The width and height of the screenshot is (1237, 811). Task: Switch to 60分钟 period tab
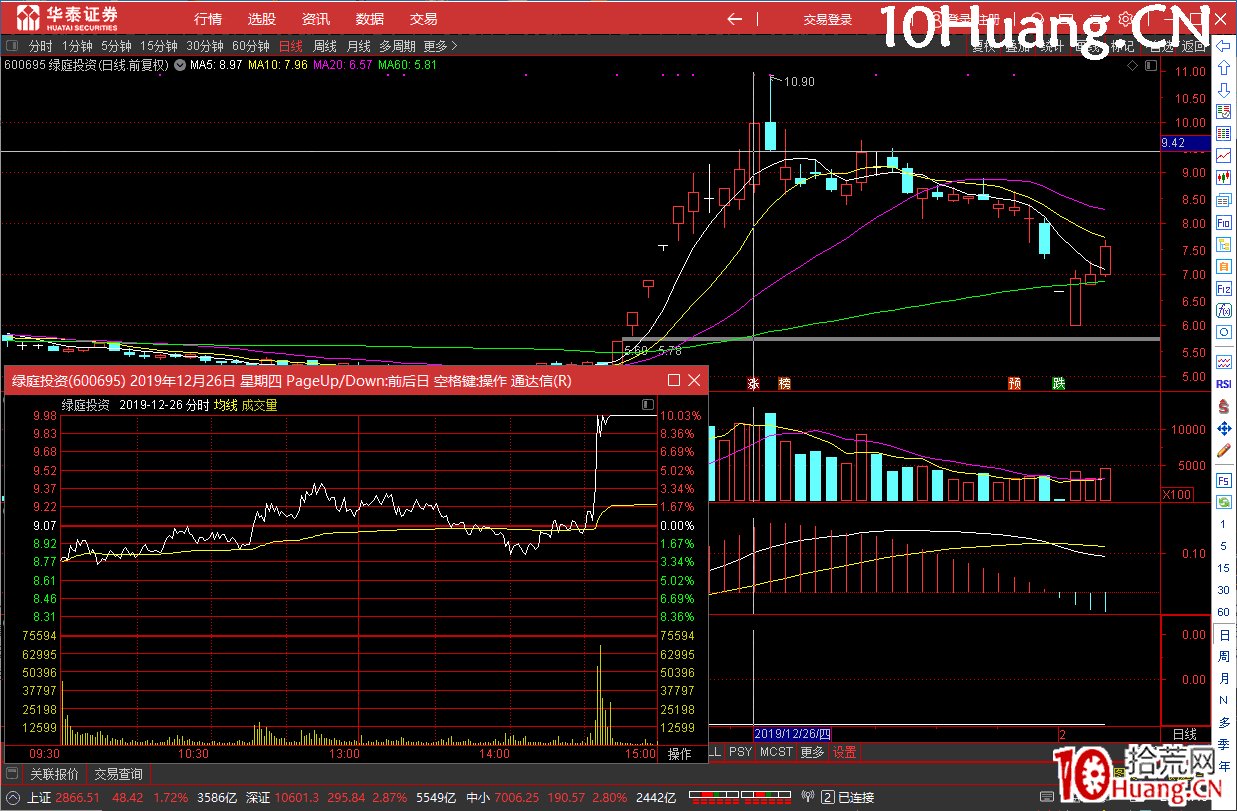coord(251,46)
